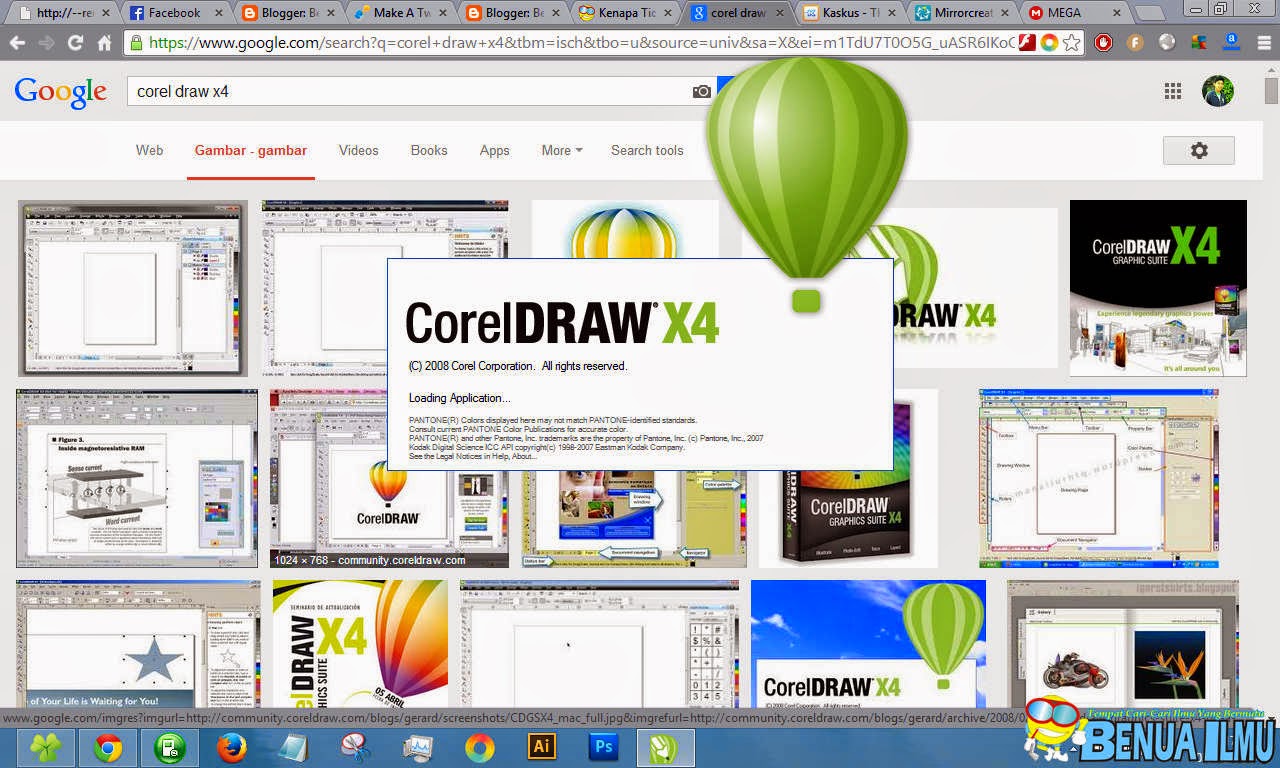Open the magnetoresistive RAM figure thumbnail

[137, 479]
